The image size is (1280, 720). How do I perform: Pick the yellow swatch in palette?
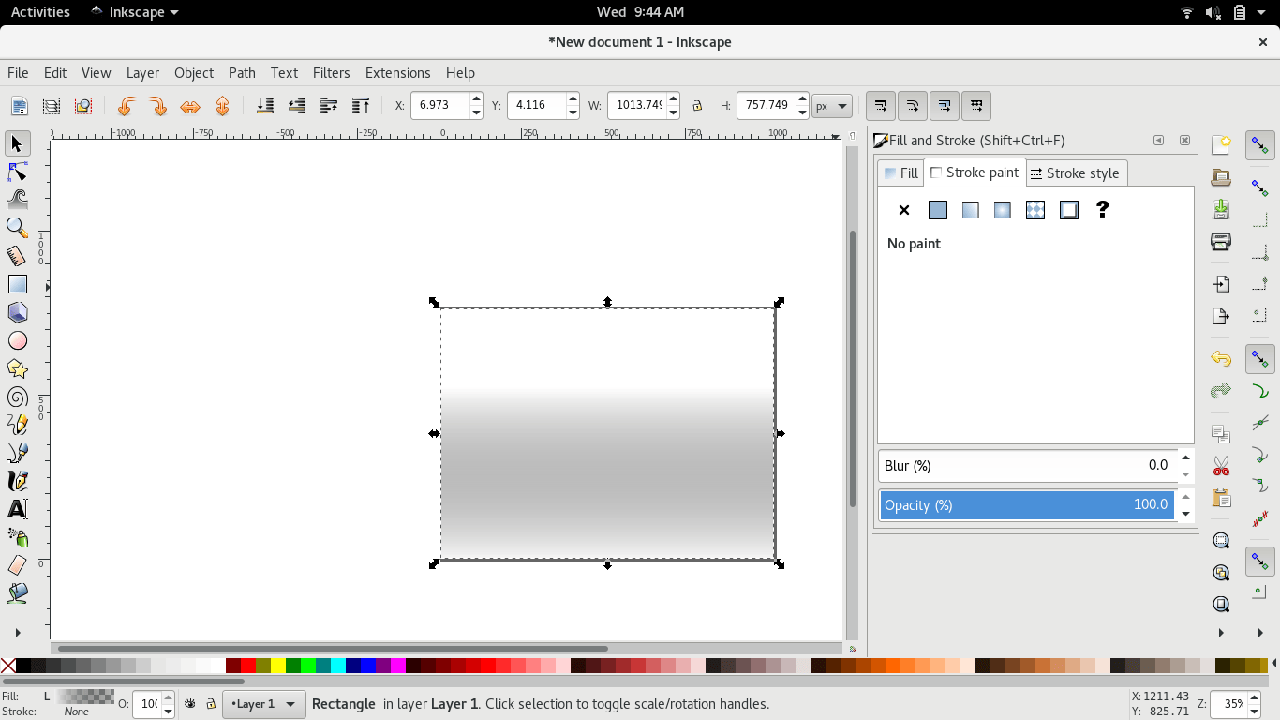pyautogui.click(x=278, y=666)
